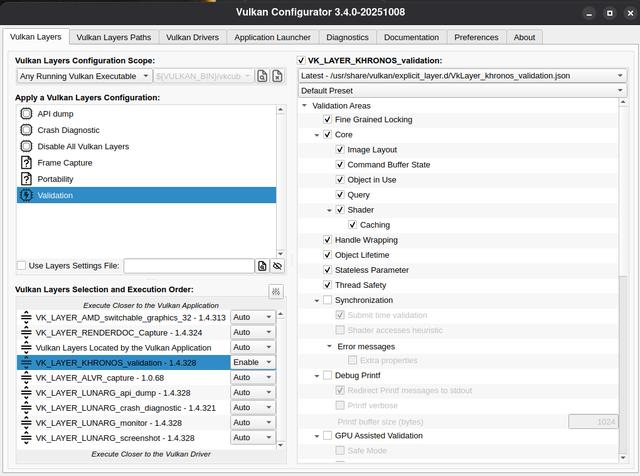Click the layers settings file browse icon
This screenshot has width=640, height=476.
click(262, 266)
